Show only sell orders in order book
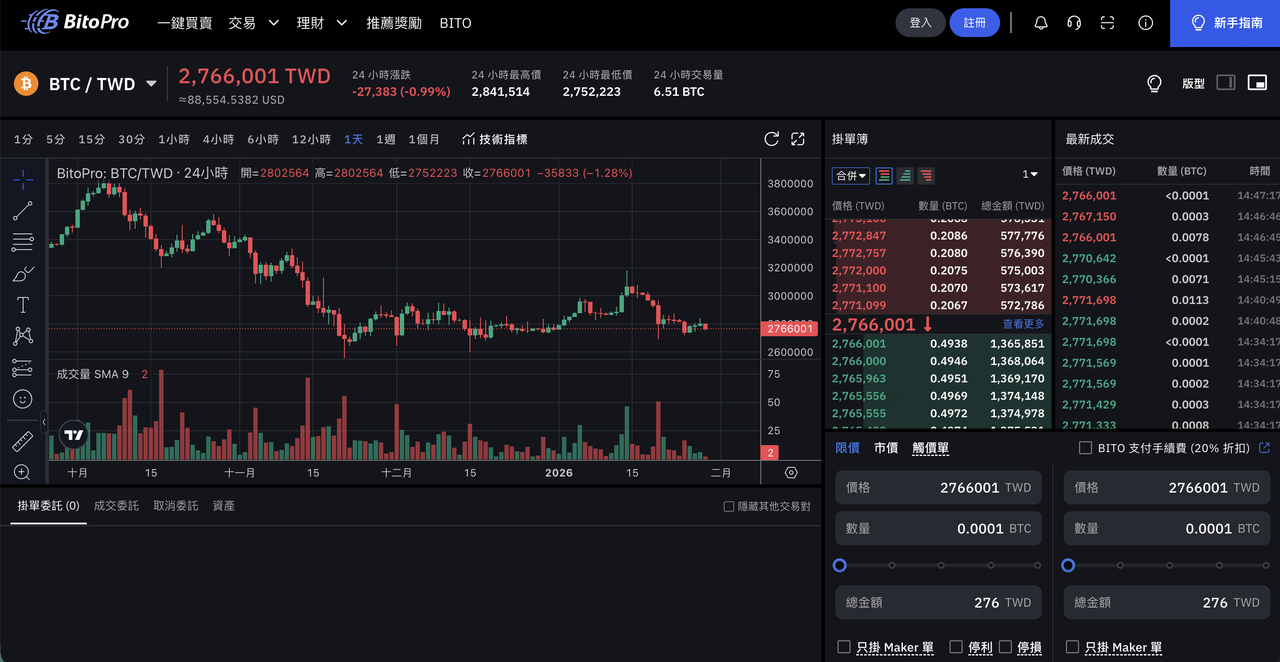 [926, 175]
